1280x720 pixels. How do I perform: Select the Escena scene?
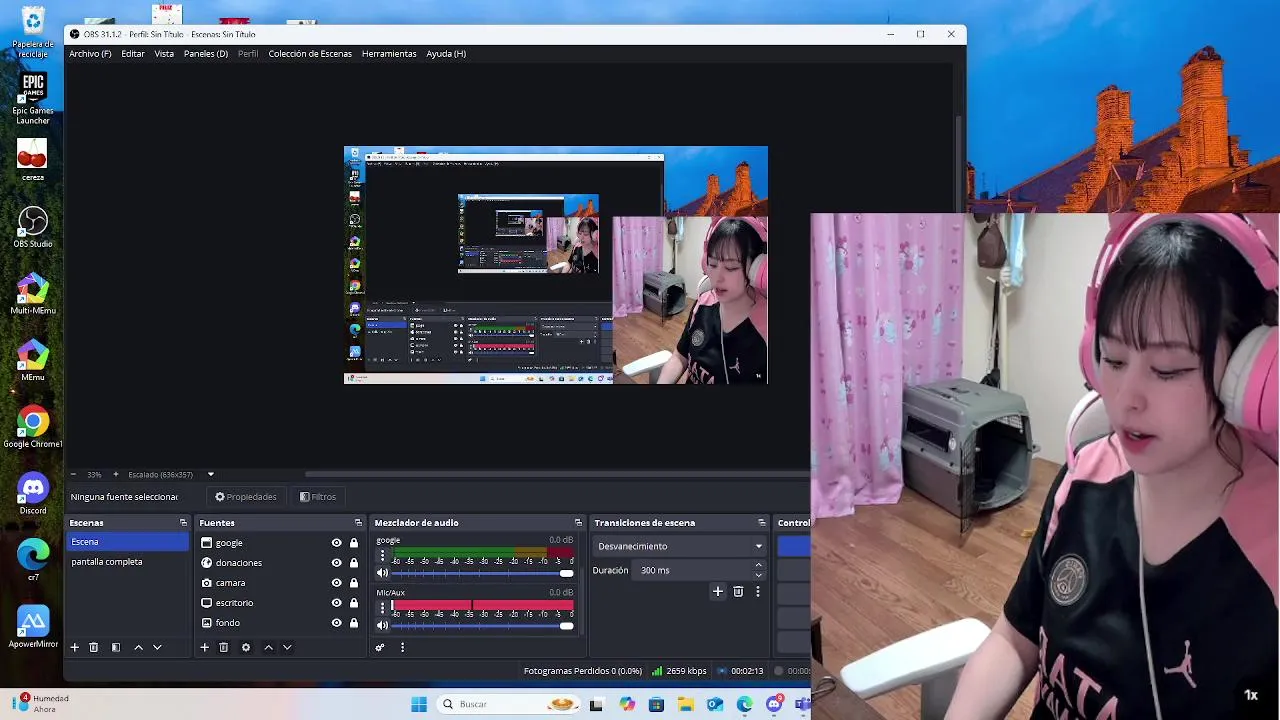127,542
